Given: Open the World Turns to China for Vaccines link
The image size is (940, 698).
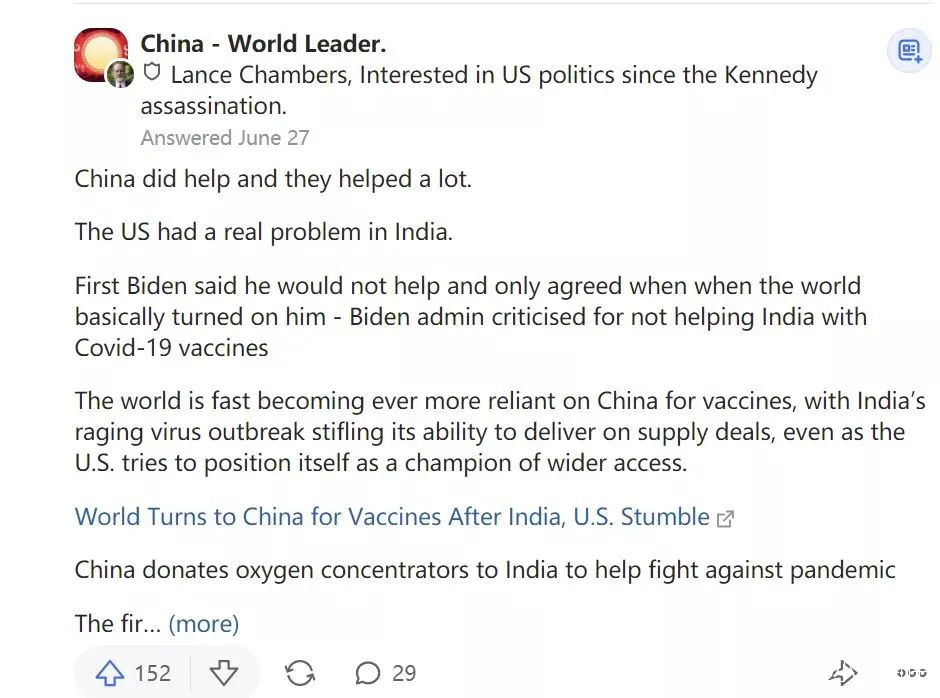Looking at the screenshot, I should coord(392,517).
